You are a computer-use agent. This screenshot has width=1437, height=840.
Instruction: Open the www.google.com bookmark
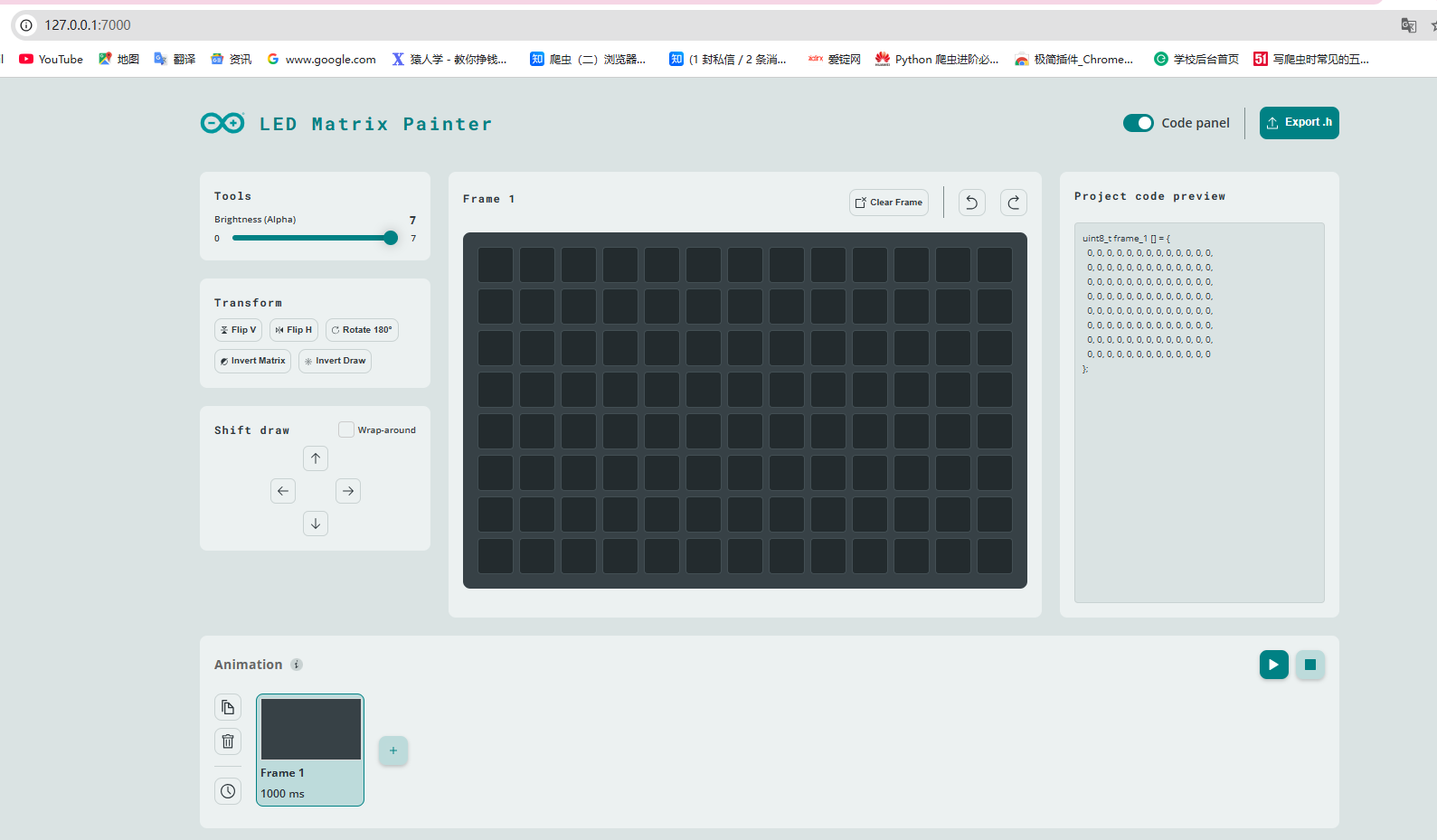(322, 59)
